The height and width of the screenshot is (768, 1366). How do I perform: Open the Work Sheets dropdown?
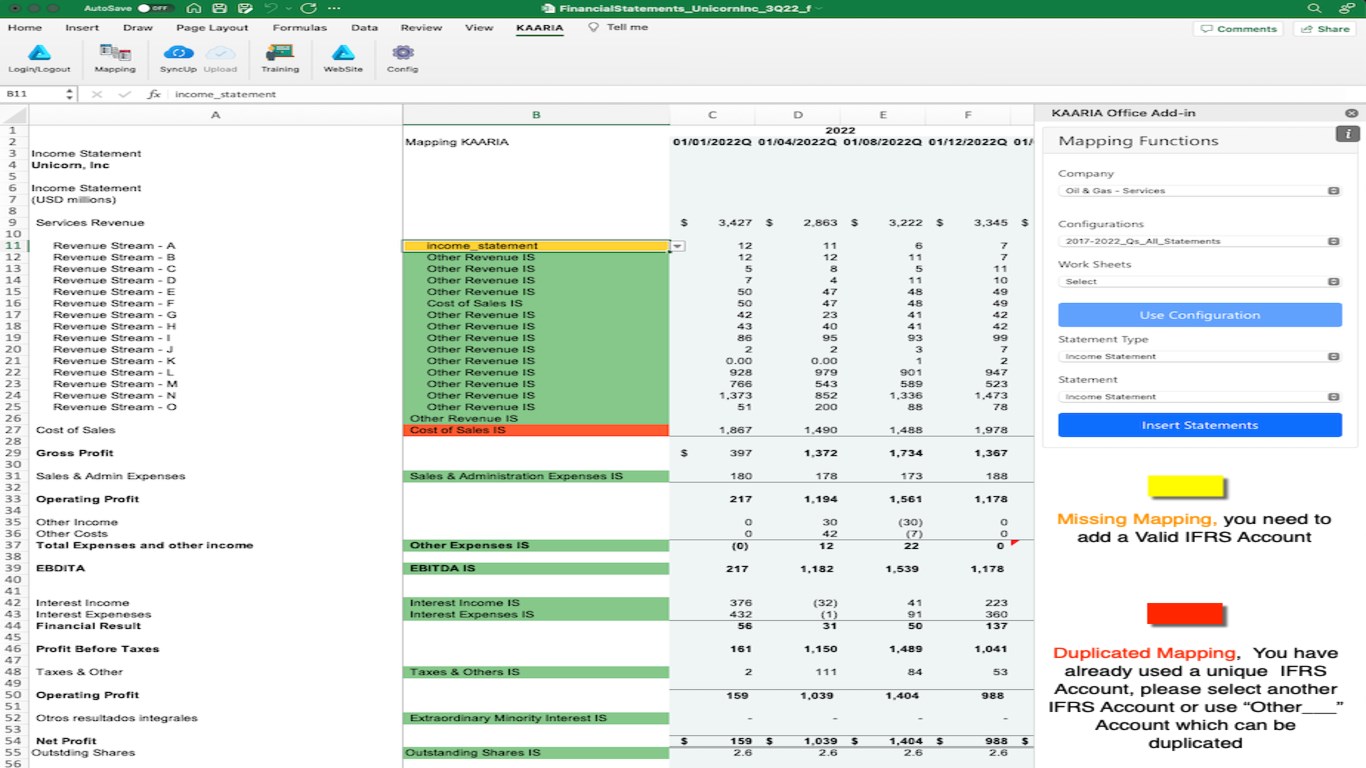pos(1200,281)
